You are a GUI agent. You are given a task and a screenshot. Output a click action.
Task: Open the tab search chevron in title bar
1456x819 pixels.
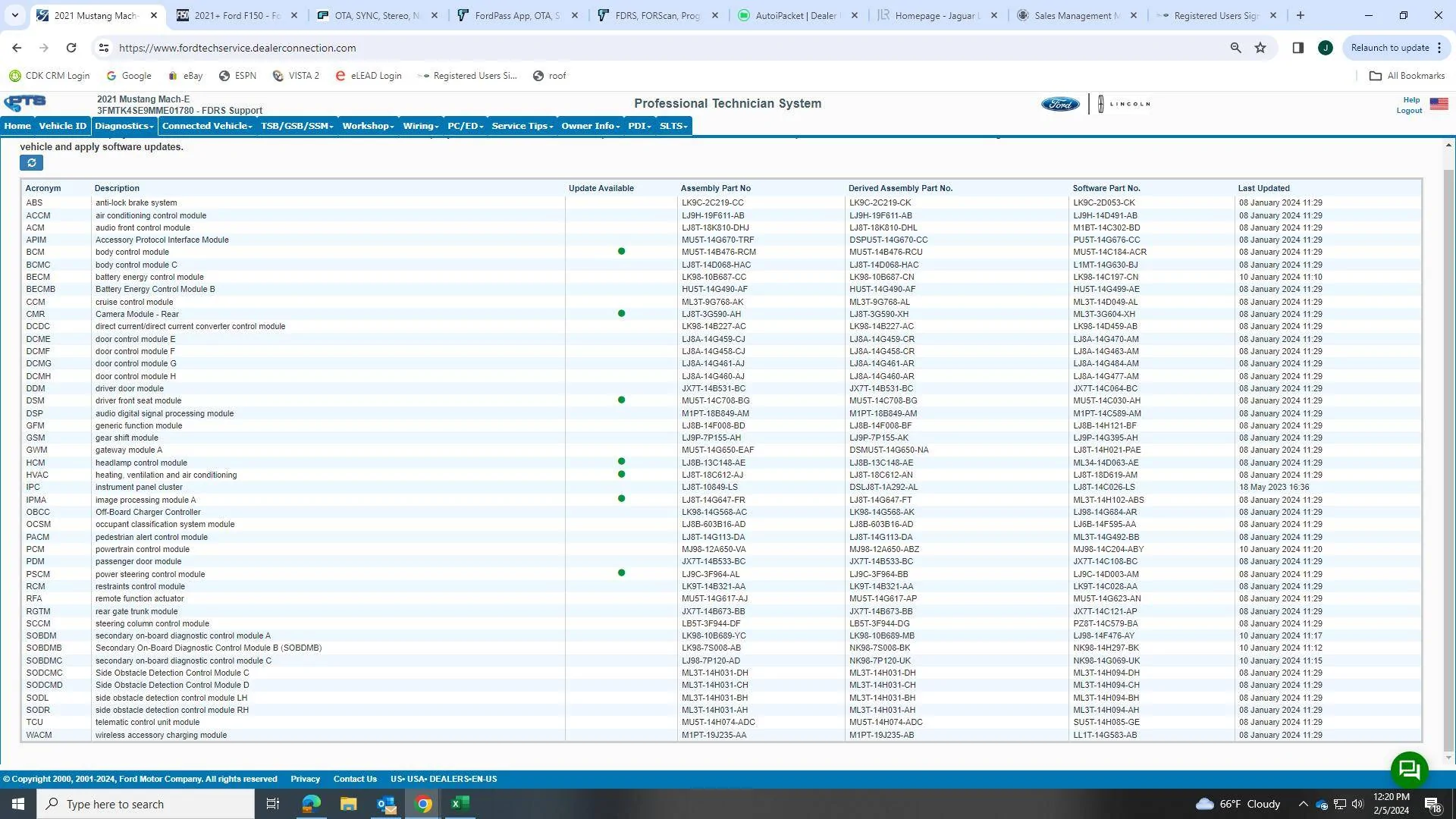pos(14,15)
